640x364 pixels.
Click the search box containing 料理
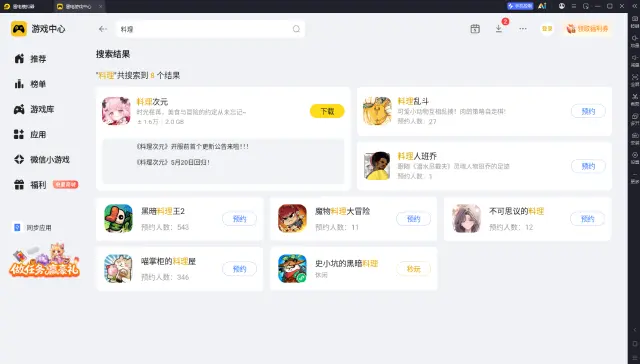210,29
